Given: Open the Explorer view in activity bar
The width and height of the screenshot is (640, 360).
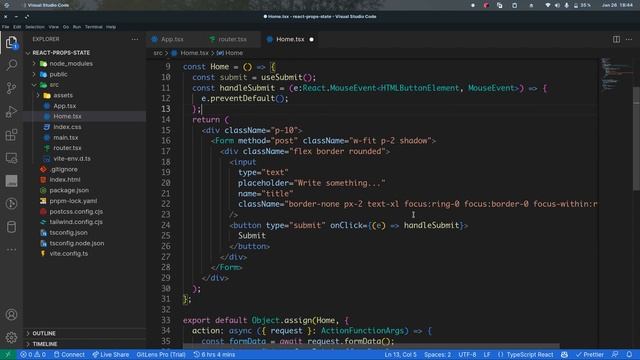Looking at the screenshot, I should click(x=11, y=42).
